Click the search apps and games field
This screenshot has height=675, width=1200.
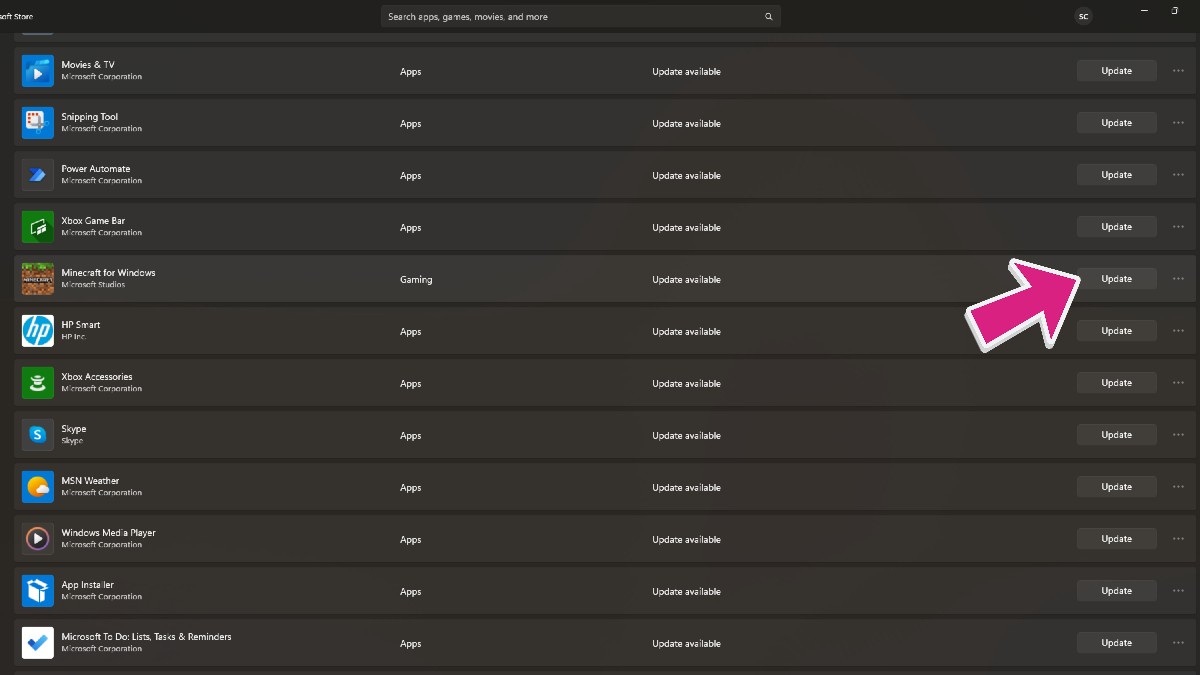pyautogui.click(x=570, y=17)
